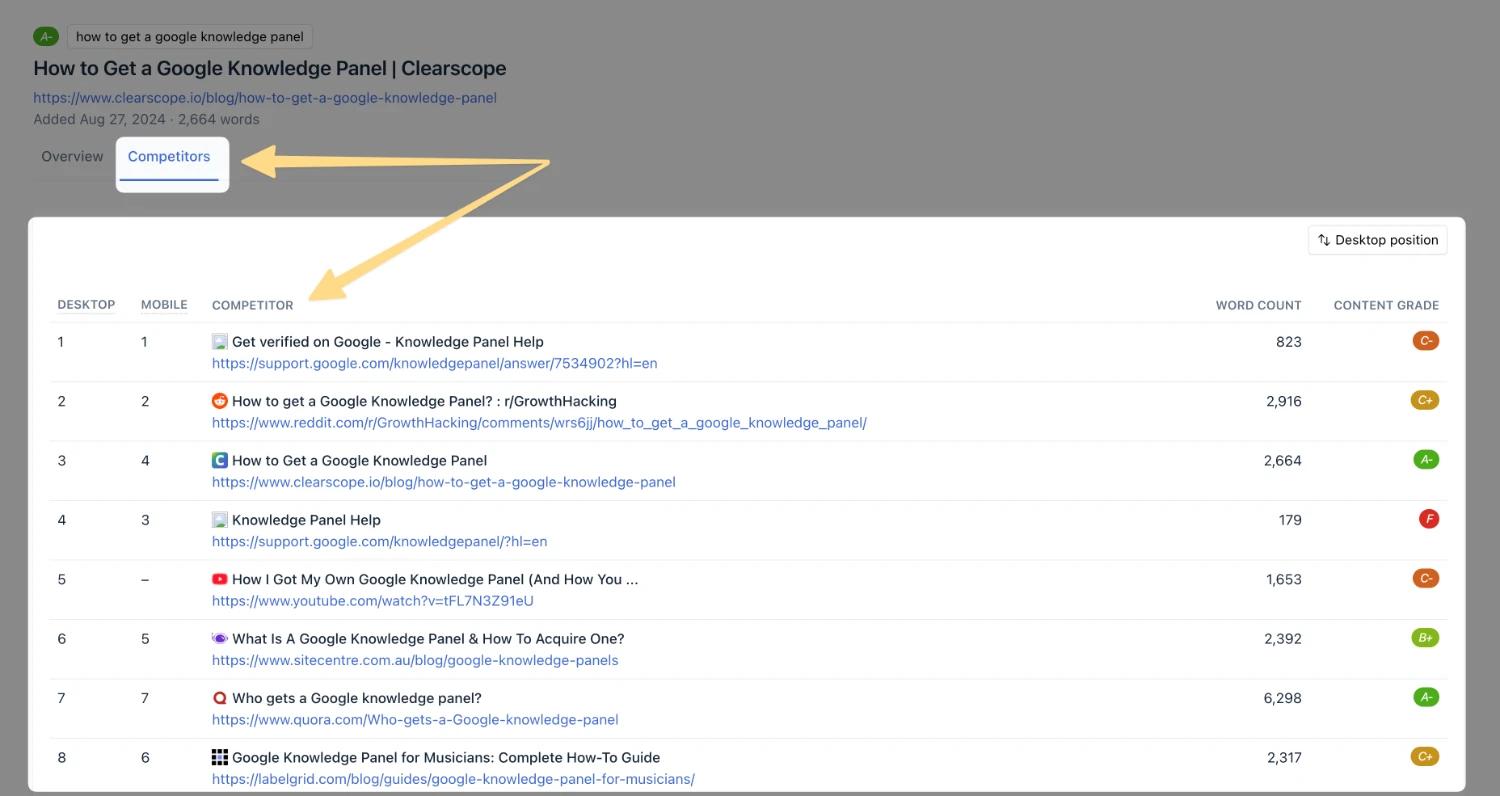The width and height of the screenshot is (1500, 796).
Task: Click the A- grade badge in the Quora row
Action: (1426, 697)
